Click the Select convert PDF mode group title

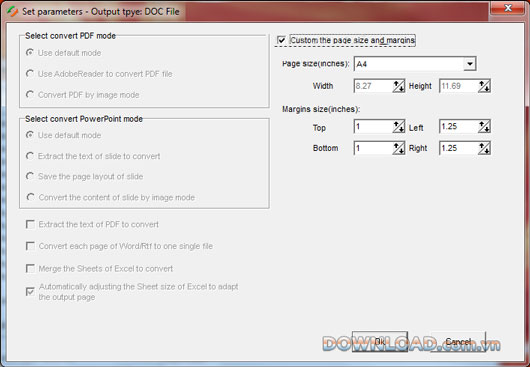pyautogui.click(x=70, y=36)
